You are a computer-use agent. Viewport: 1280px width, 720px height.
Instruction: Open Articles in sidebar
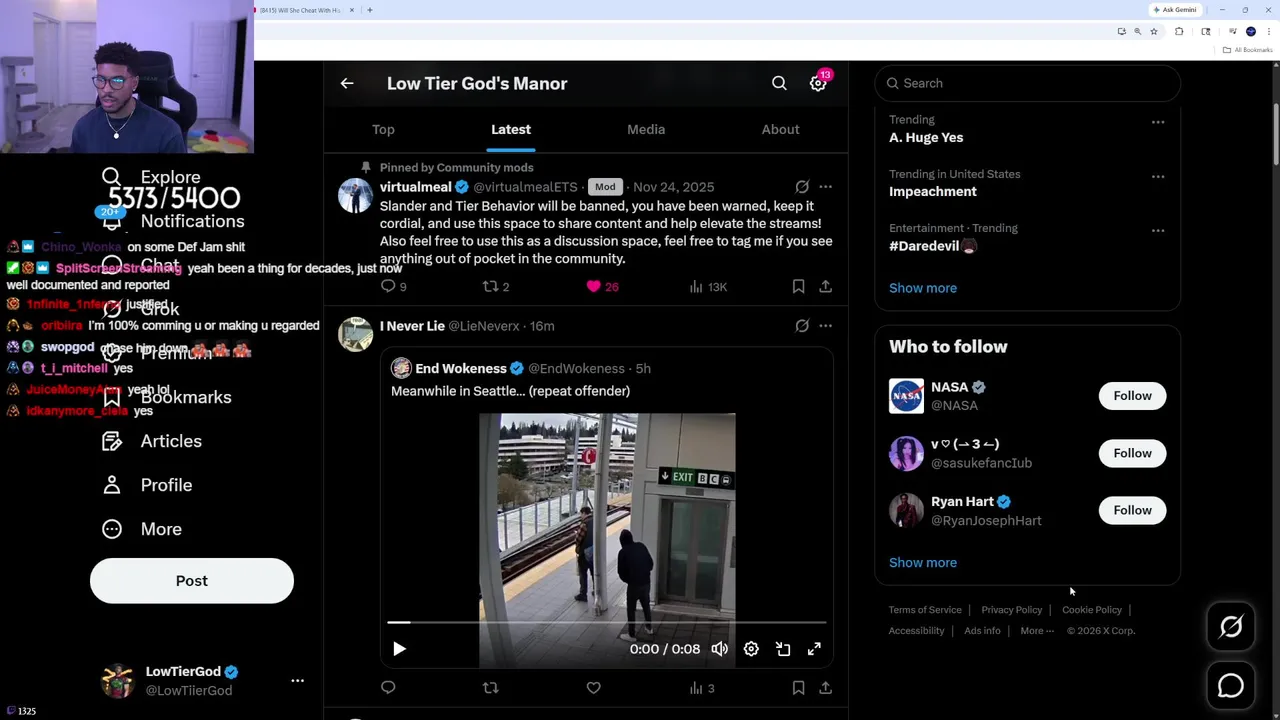point(152,441)
